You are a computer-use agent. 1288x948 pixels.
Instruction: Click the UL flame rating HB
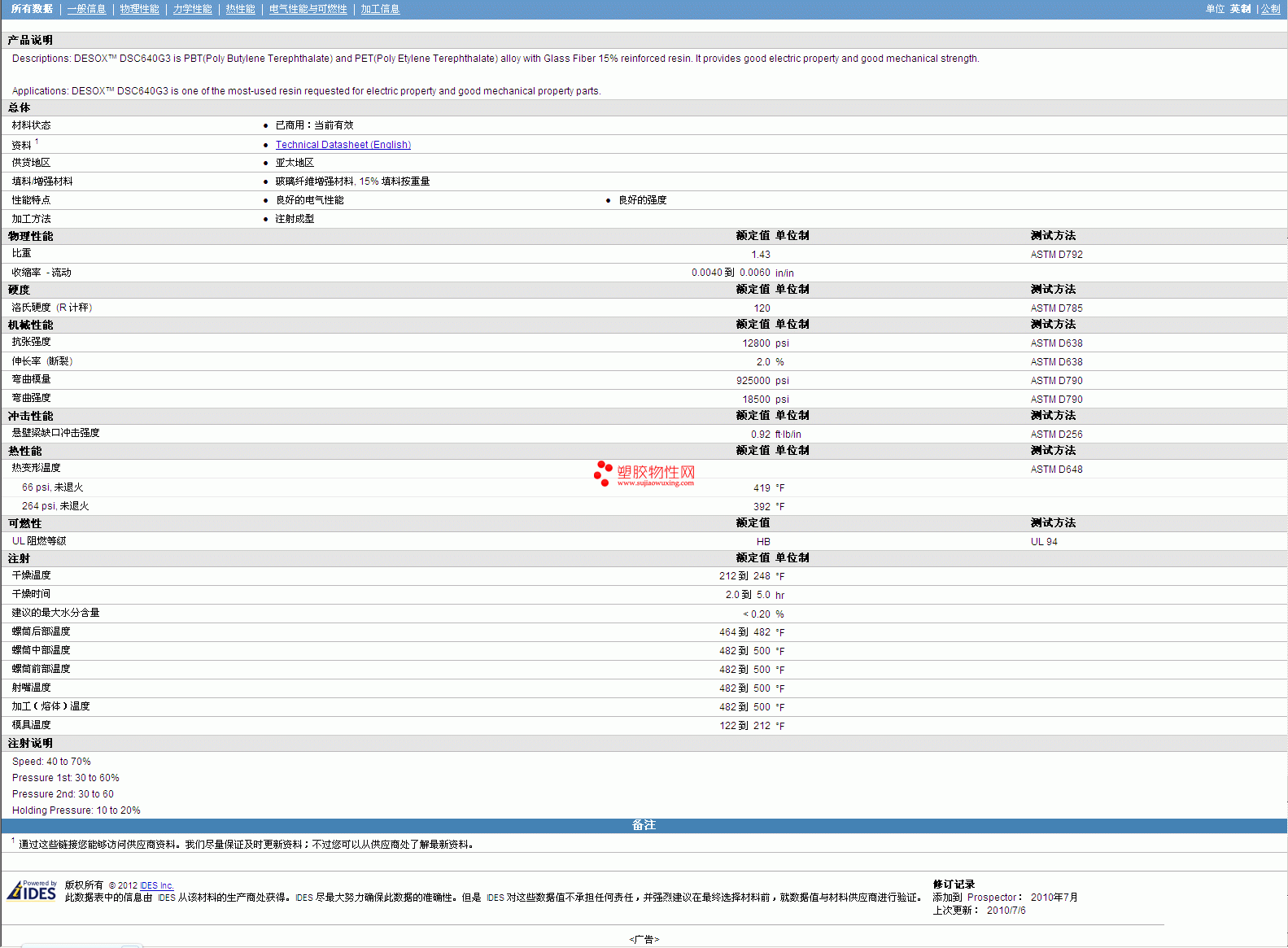763,542
